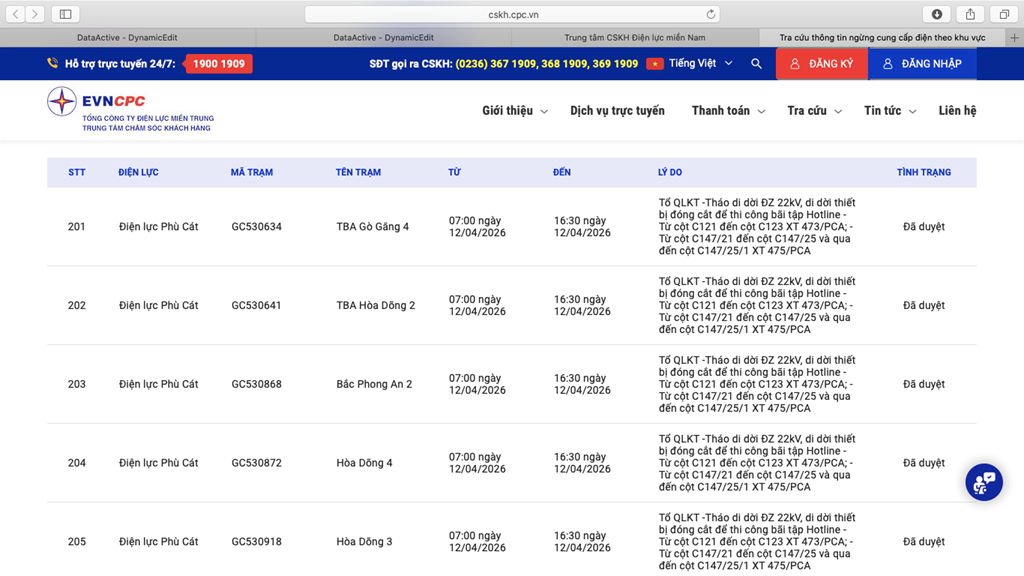Open the customer support chat bubble
1024x576 pixels.
tap(983, 482)
